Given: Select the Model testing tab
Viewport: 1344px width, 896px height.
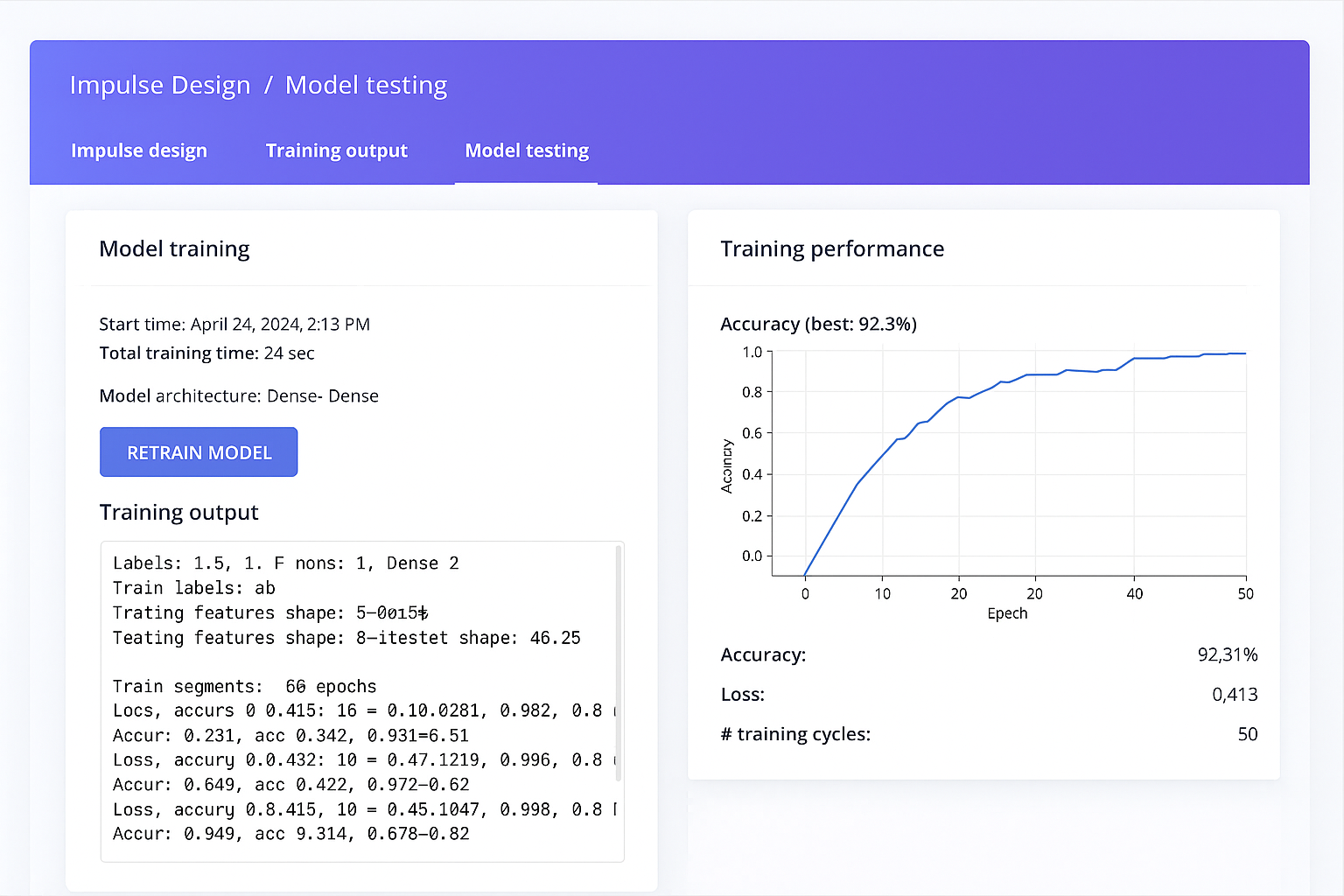Looking at the screenshot, I should [x=527, y=150].
